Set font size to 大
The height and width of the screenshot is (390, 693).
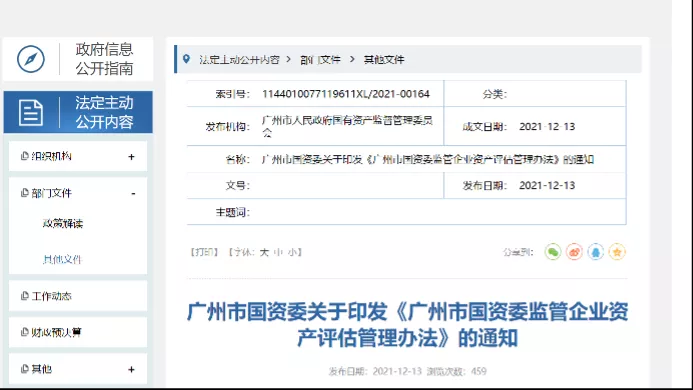(264, 252)
